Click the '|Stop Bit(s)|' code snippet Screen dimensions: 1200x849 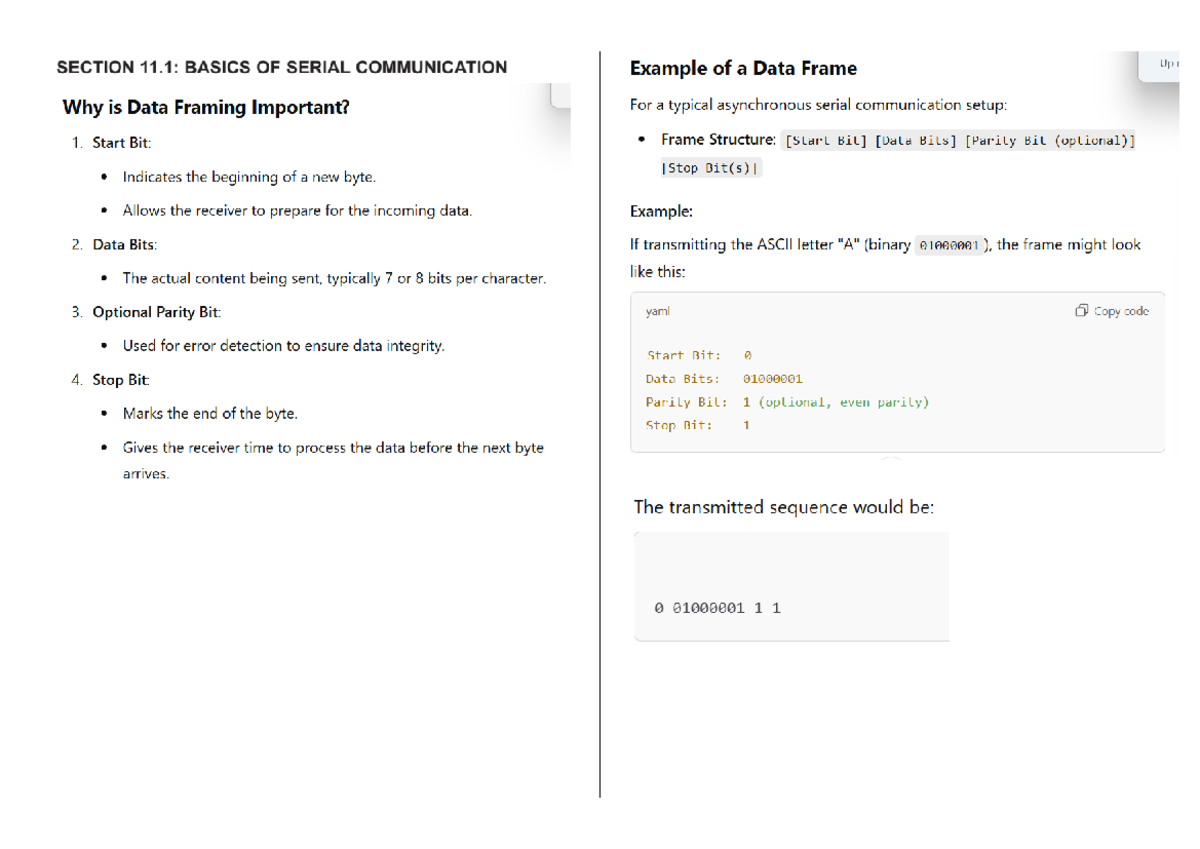(x=711, y=168)
